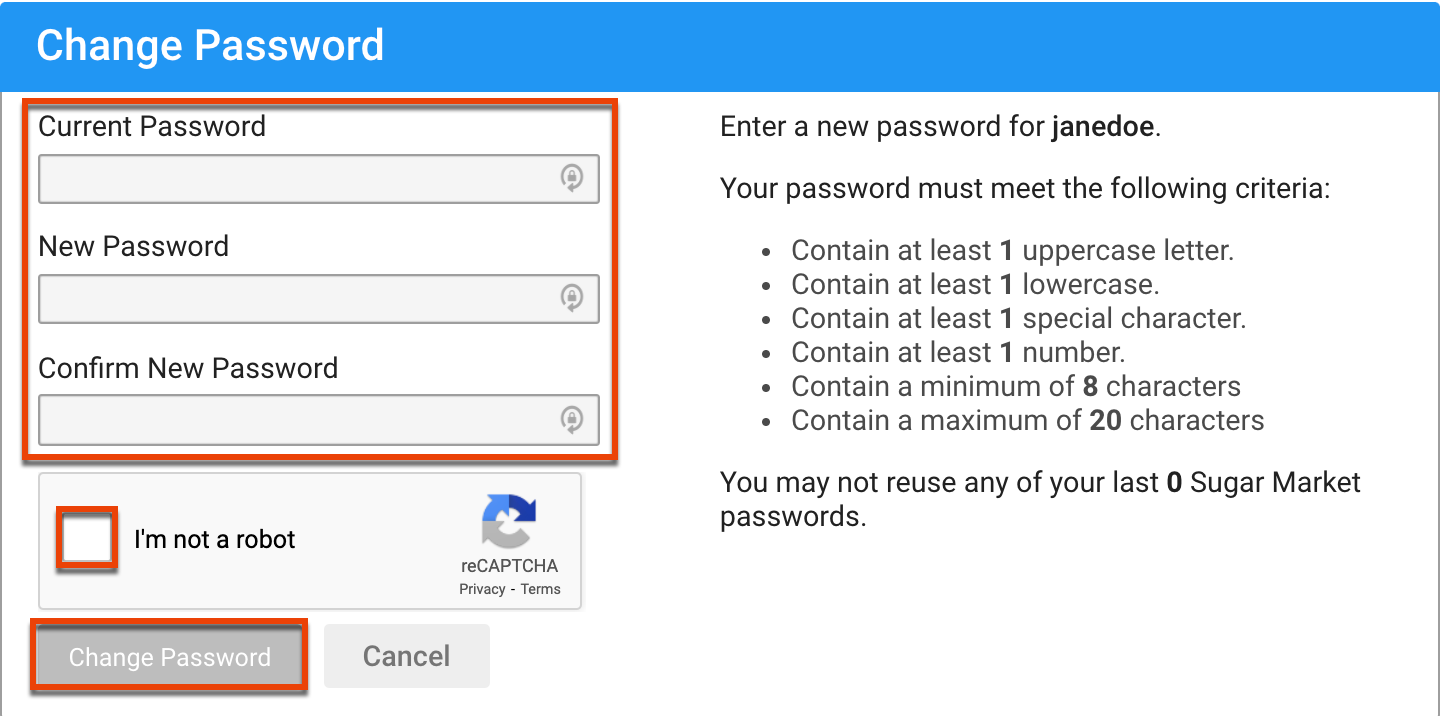The image size is (1440, 718).
Task: Click the New Password field label
Action: point(133,246)
